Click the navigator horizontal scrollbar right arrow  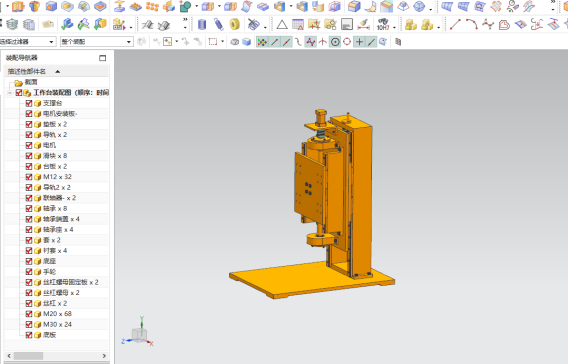click(x=104, y=356)
